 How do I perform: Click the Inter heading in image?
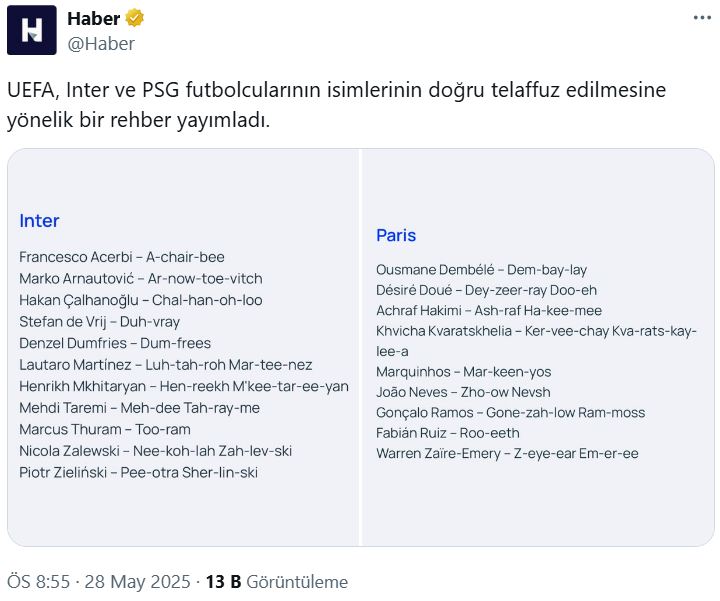tap(39, 221)
